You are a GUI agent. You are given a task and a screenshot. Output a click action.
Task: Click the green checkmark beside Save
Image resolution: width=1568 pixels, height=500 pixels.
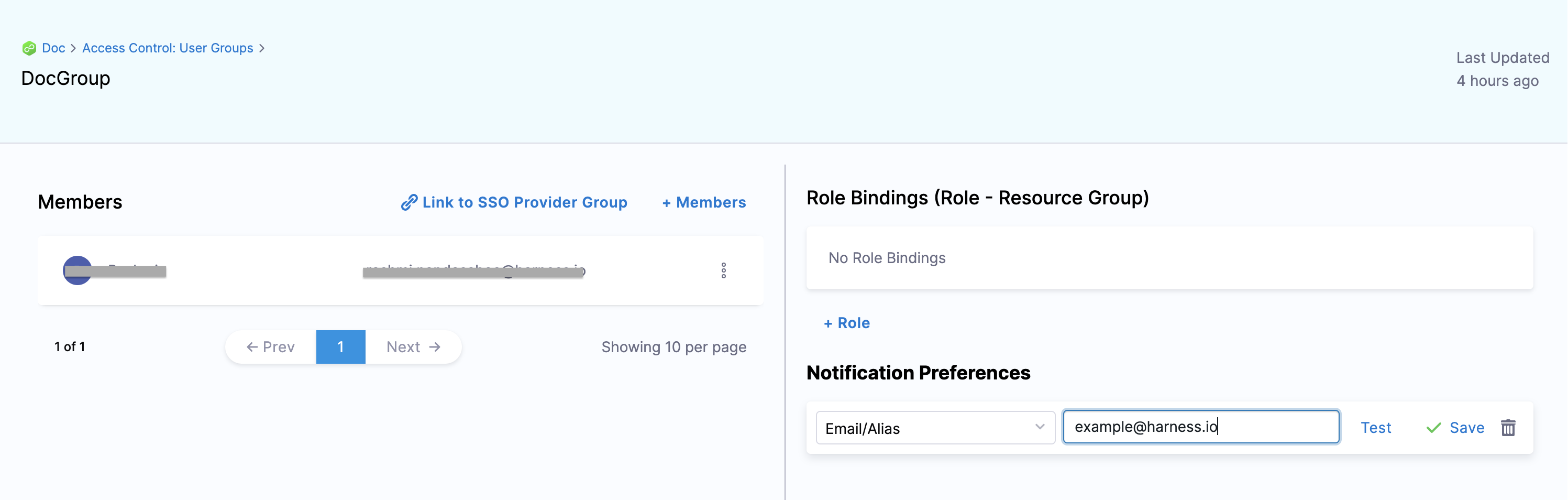coord(1433,428)
